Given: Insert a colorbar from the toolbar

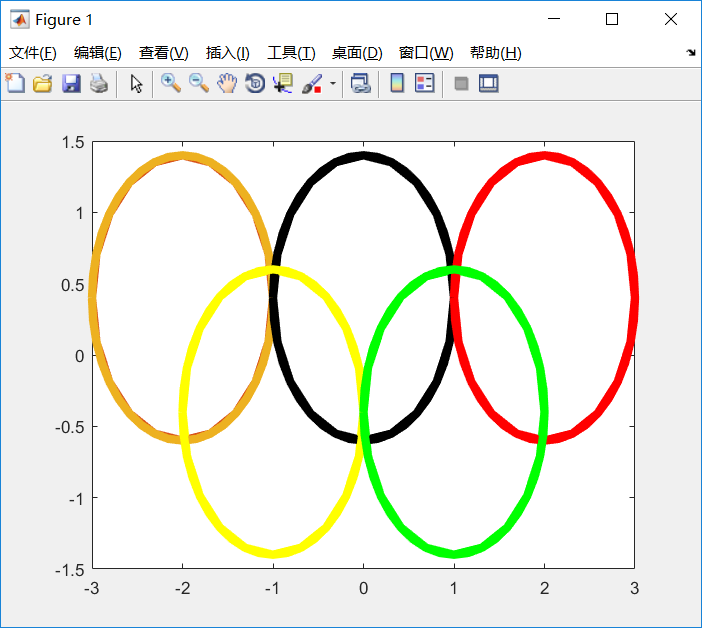Looking at the screenshot, I should click(397, 83).
